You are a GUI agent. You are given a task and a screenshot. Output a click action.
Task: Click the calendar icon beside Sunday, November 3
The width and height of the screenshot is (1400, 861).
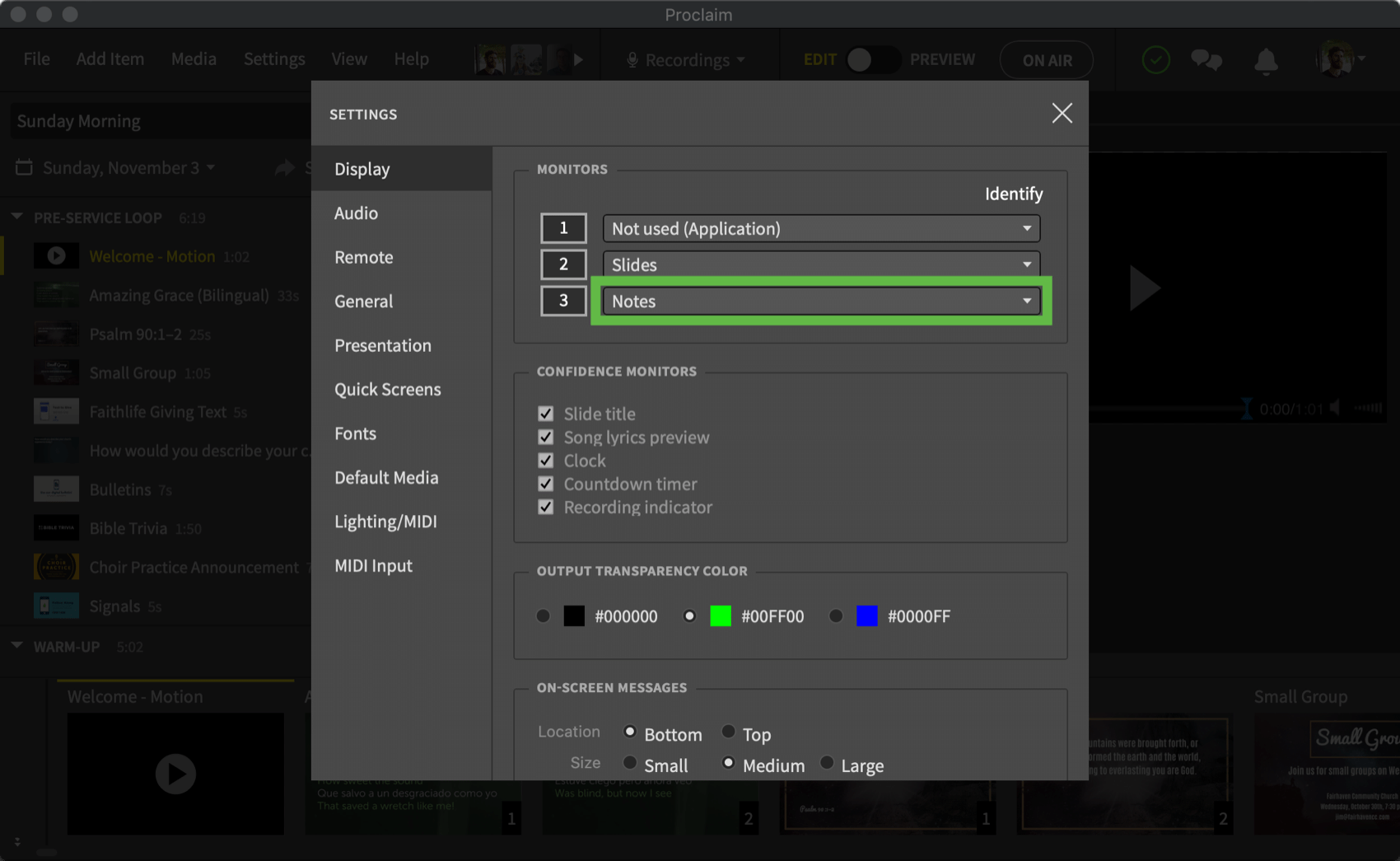[25, 167]
